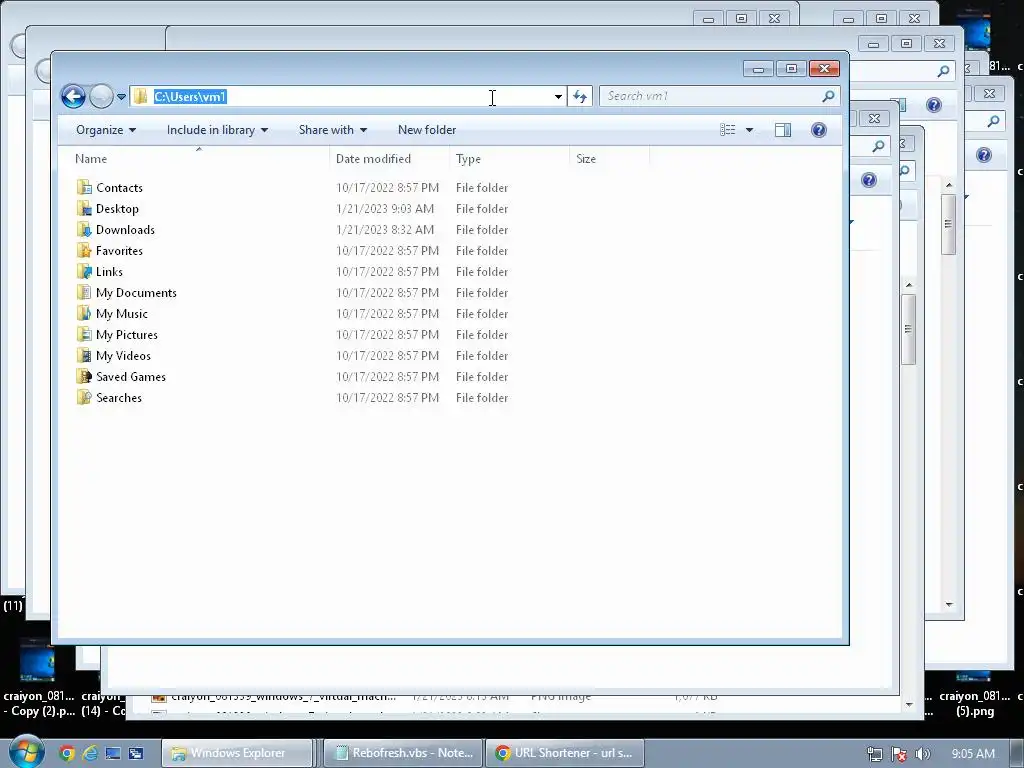Click File folder type in Searches row

(x=482, y=398)
